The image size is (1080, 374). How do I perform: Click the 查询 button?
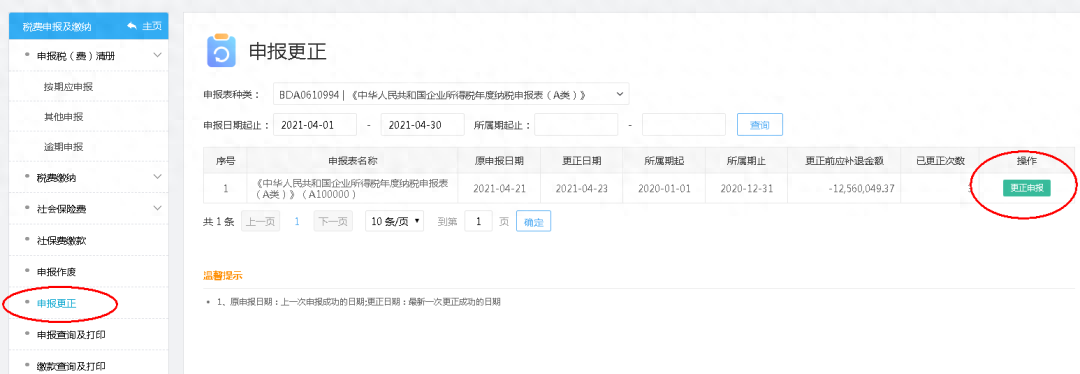coord(760,125)
